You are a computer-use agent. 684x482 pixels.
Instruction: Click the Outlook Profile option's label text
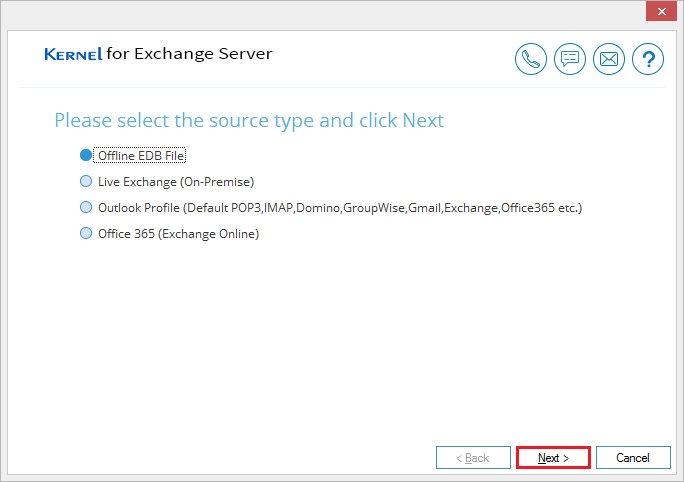pyautogui.click(x=340, y=208)
